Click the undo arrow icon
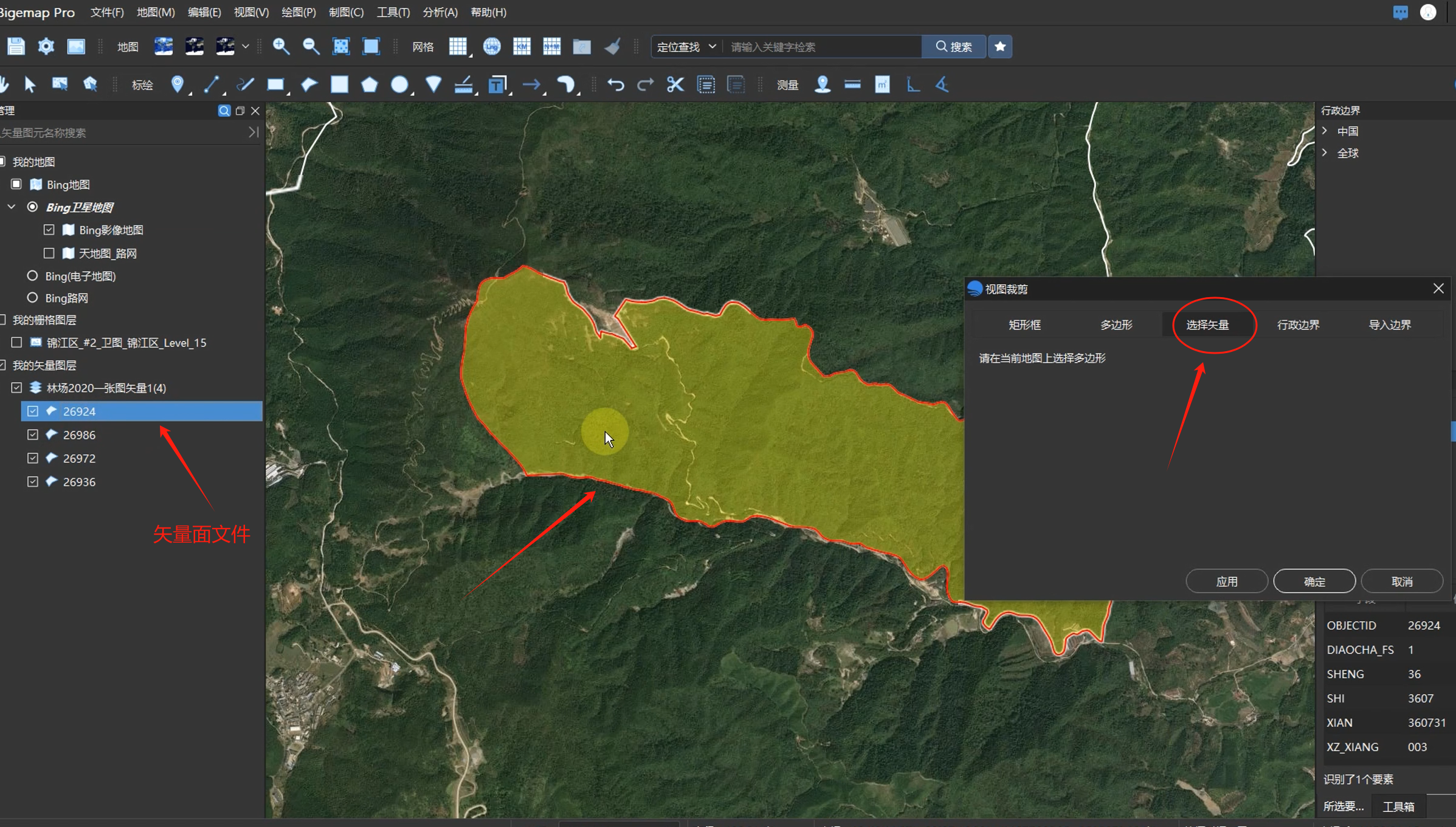This screenshot has width=1456, height=827. click(615, 84)
